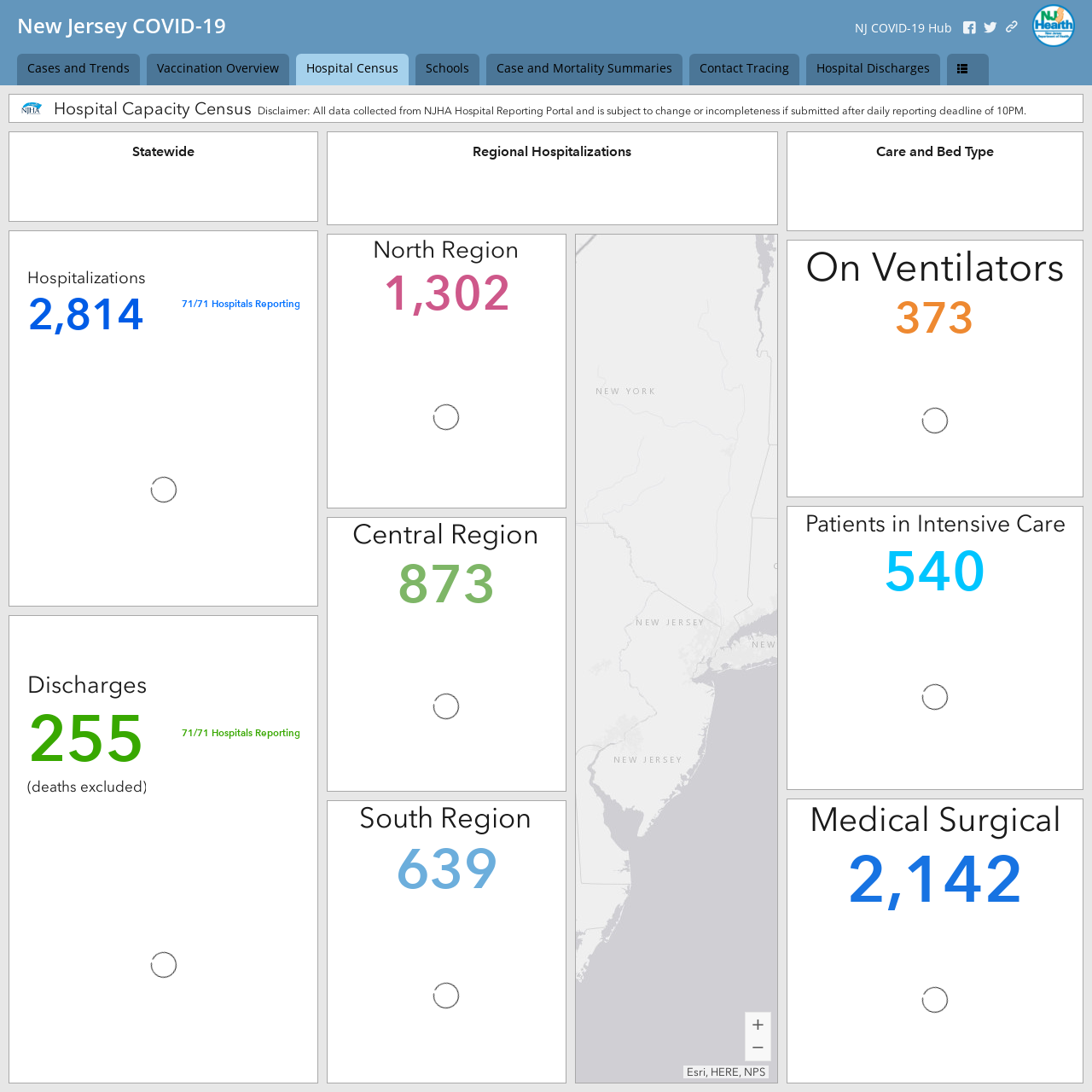Copy the link using the chain icon
This screenshot has width=1092, height=1092.
point(1011,26)
